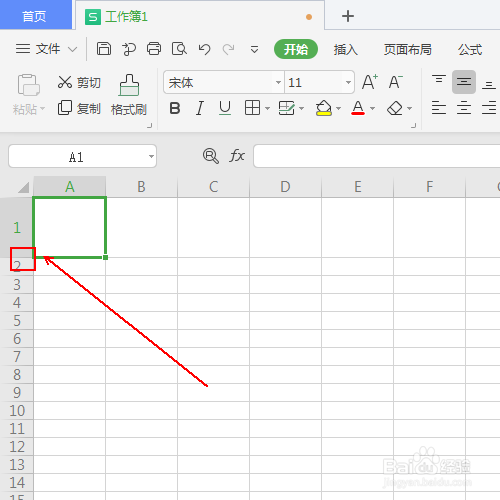
Task: Decrease font size with A- icon
Action: point(396,82)
